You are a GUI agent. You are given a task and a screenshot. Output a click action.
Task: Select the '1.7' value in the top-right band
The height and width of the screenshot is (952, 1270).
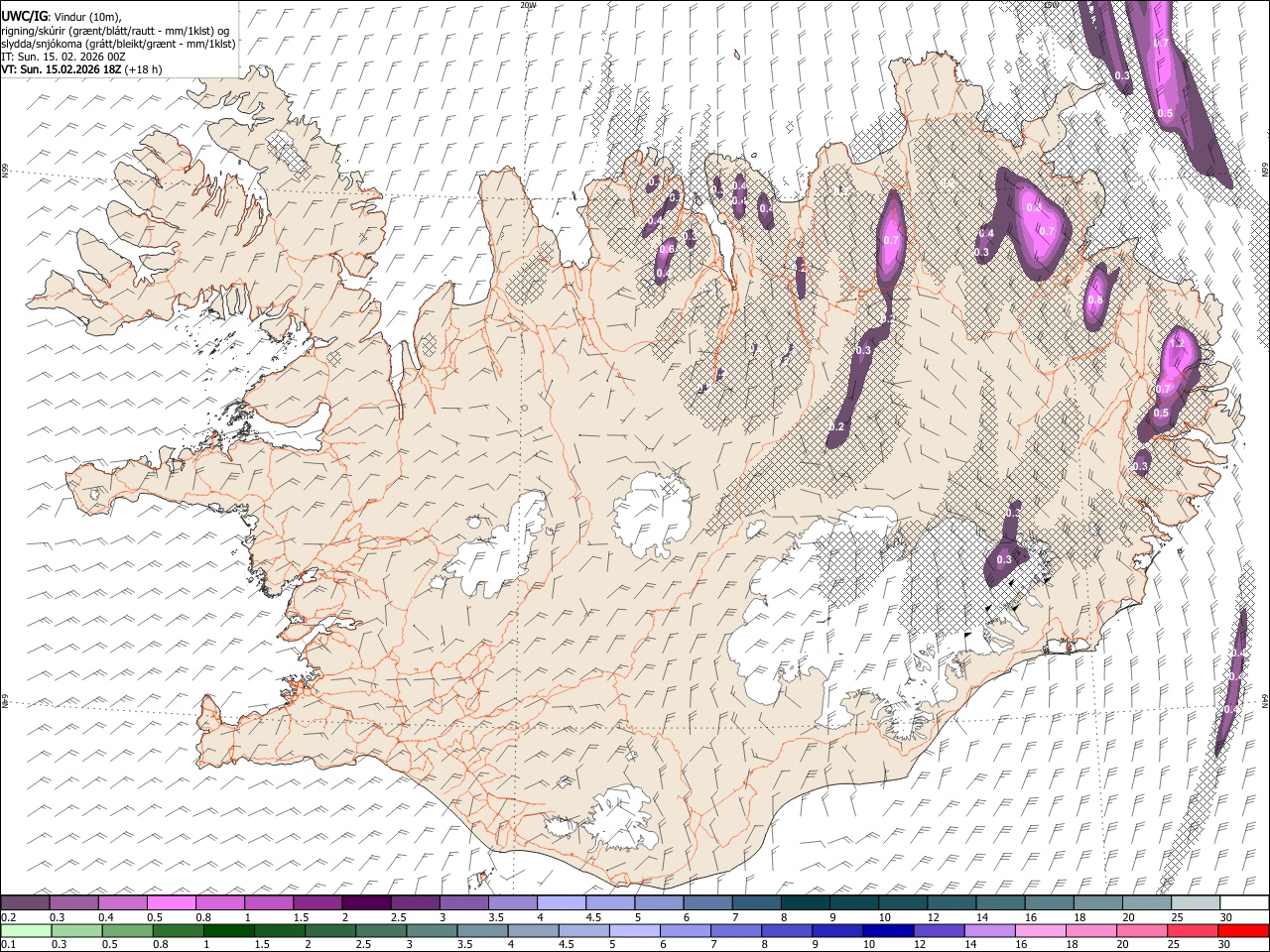click(1161, 44)
